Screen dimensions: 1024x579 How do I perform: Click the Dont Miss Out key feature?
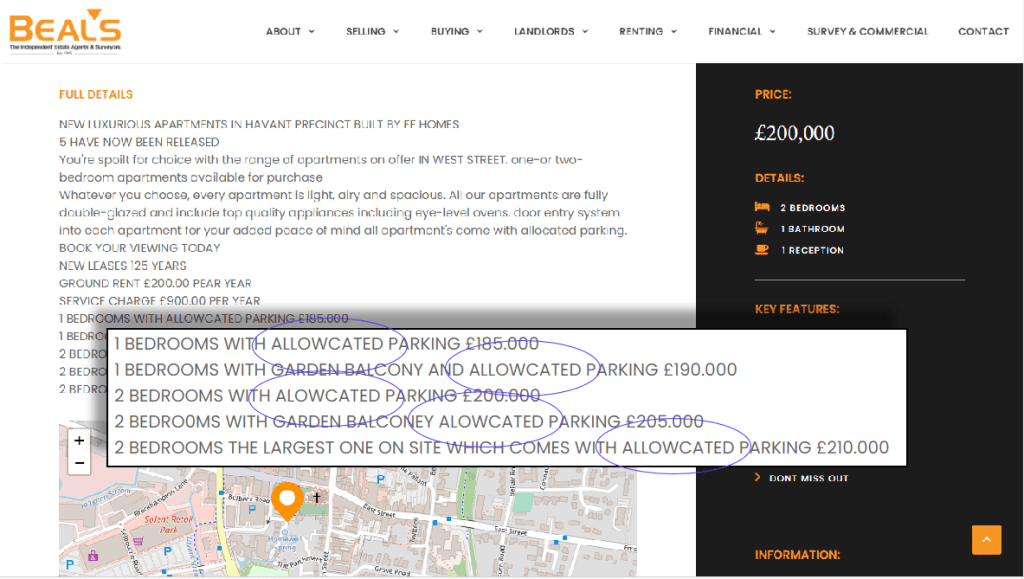click(808, 478)
